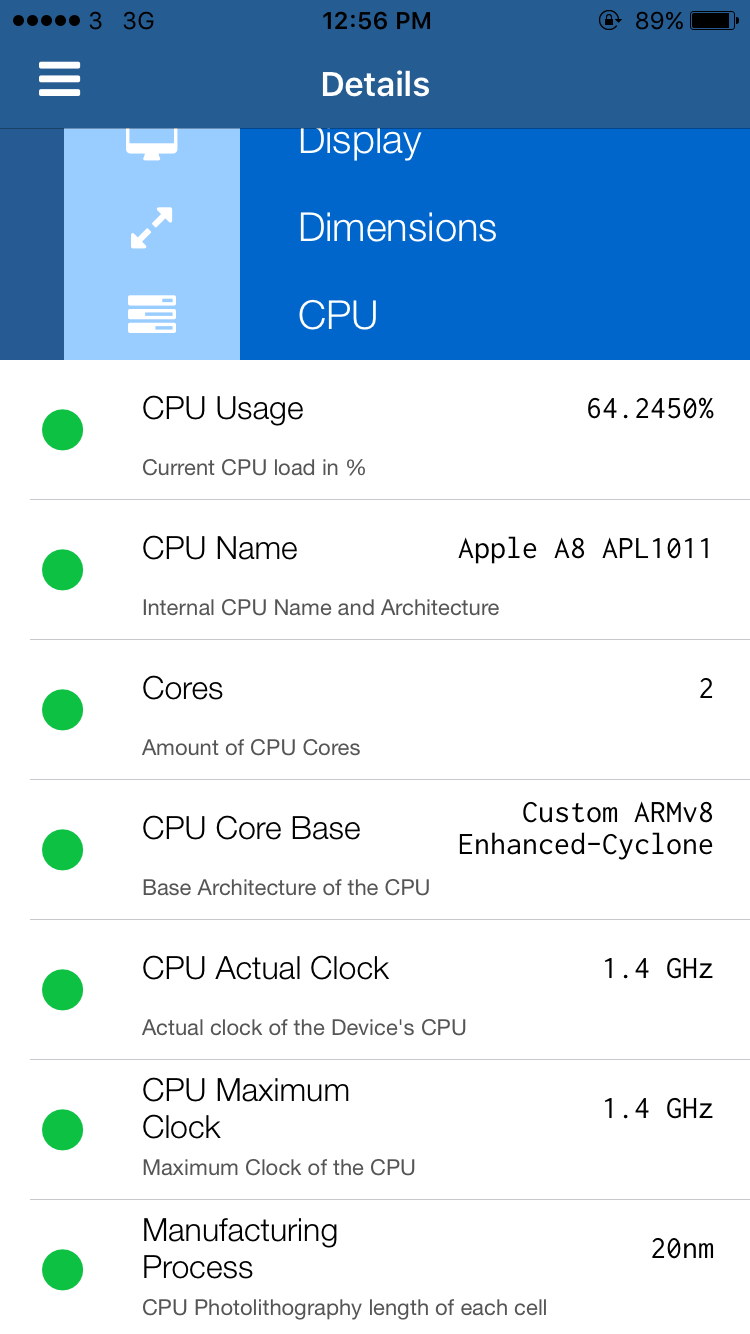Tap the green circle beside Cores

[62, 709]
